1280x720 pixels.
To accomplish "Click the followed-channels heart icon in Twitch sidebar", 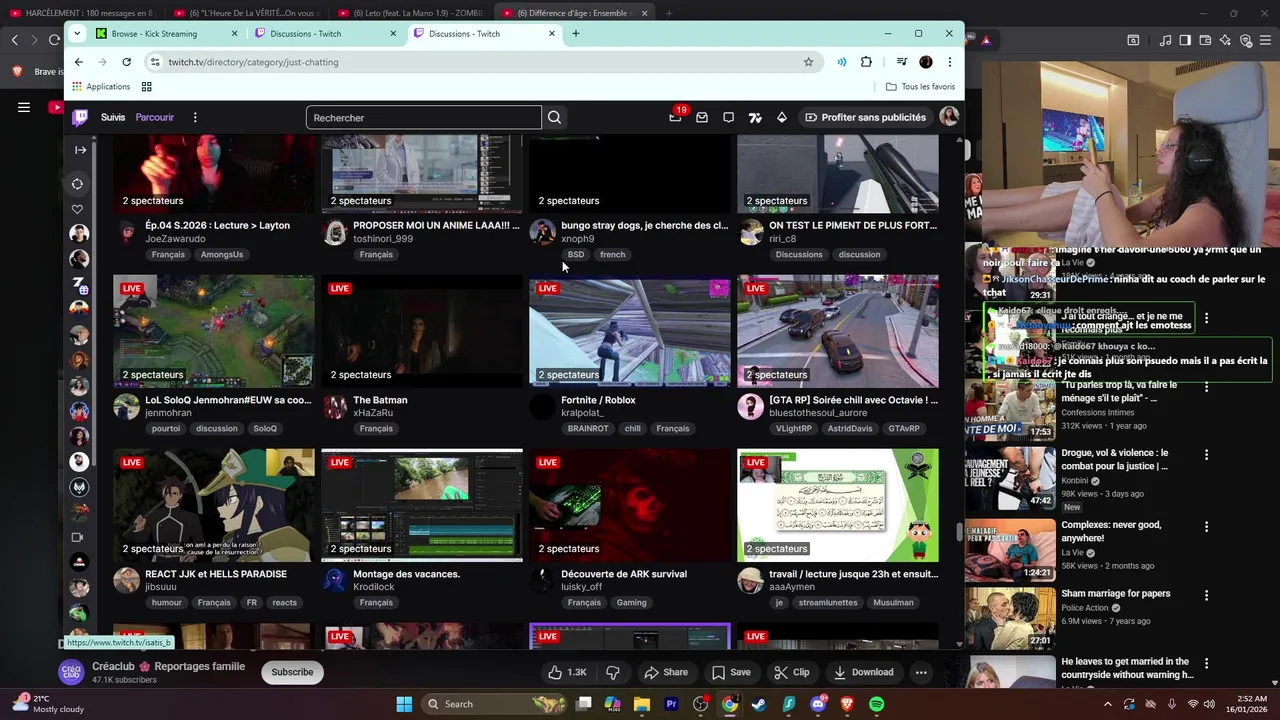I will click(x=77, y=209).
